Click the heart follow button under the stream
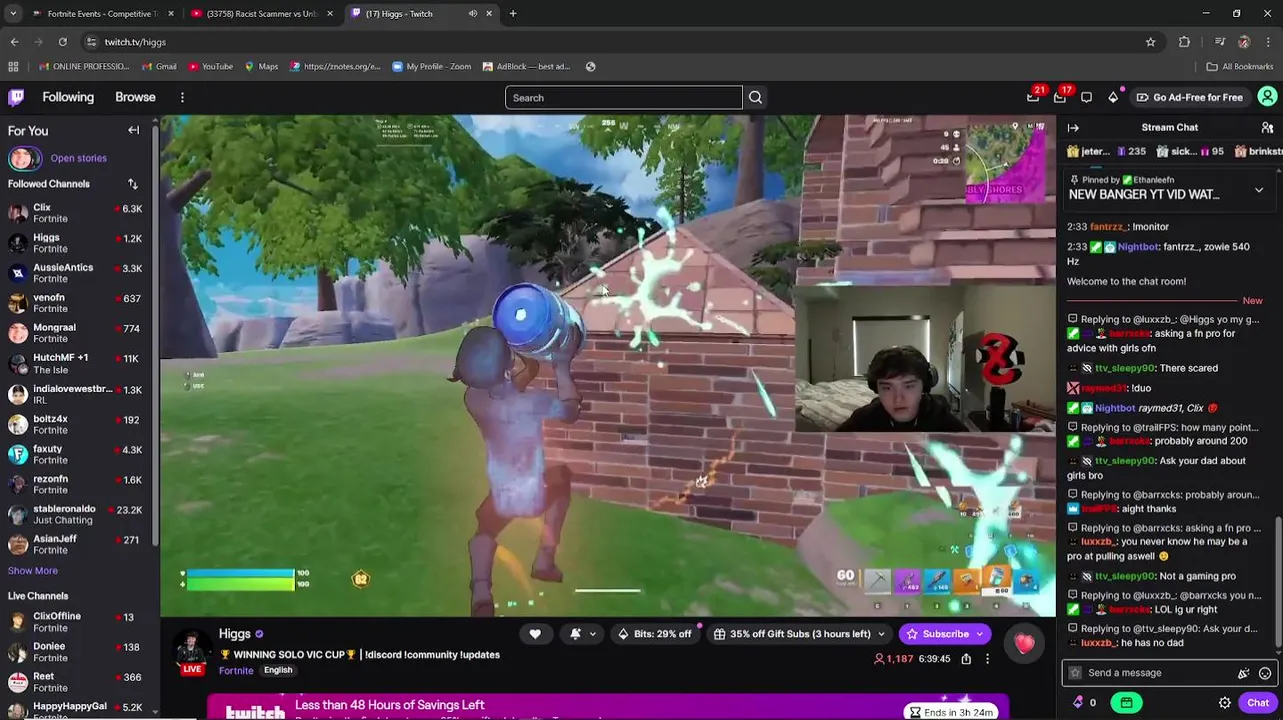 [x=535, y=634]
